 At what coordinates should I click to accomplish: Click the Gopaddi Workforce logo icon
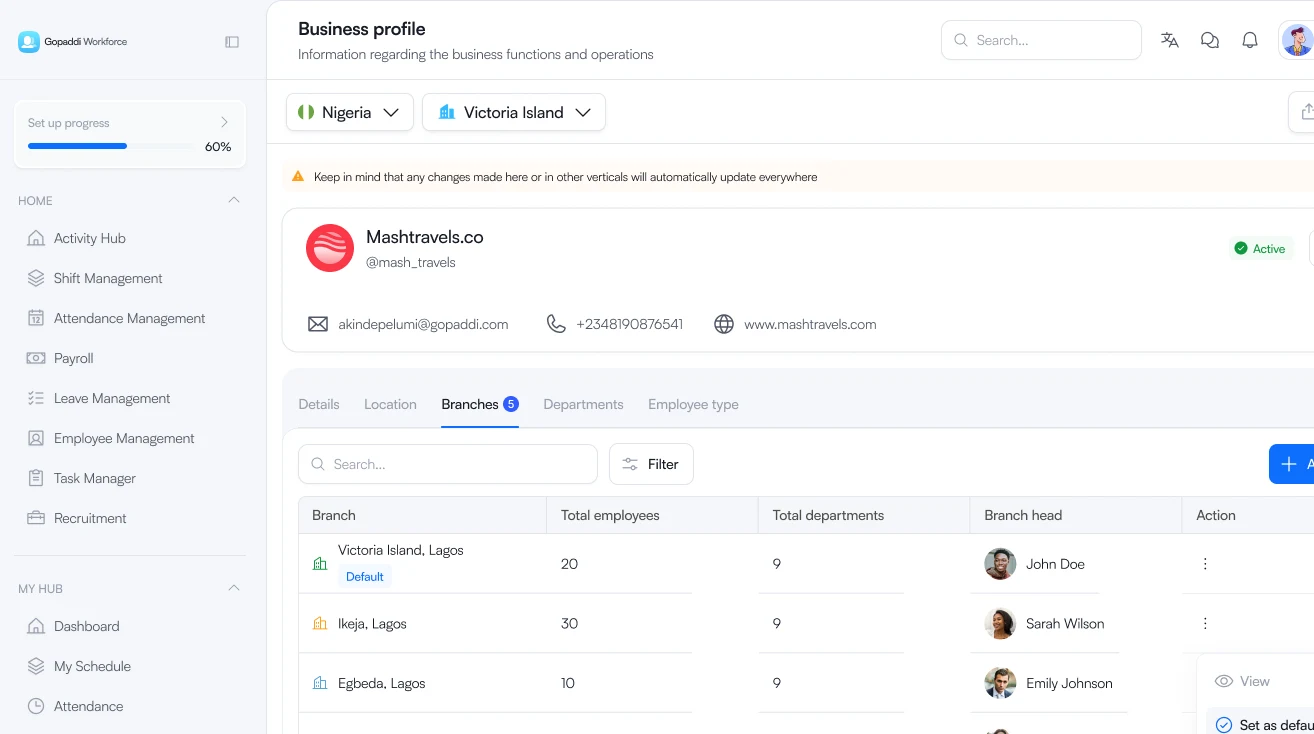pyautogui.click(x=29, y=42)
